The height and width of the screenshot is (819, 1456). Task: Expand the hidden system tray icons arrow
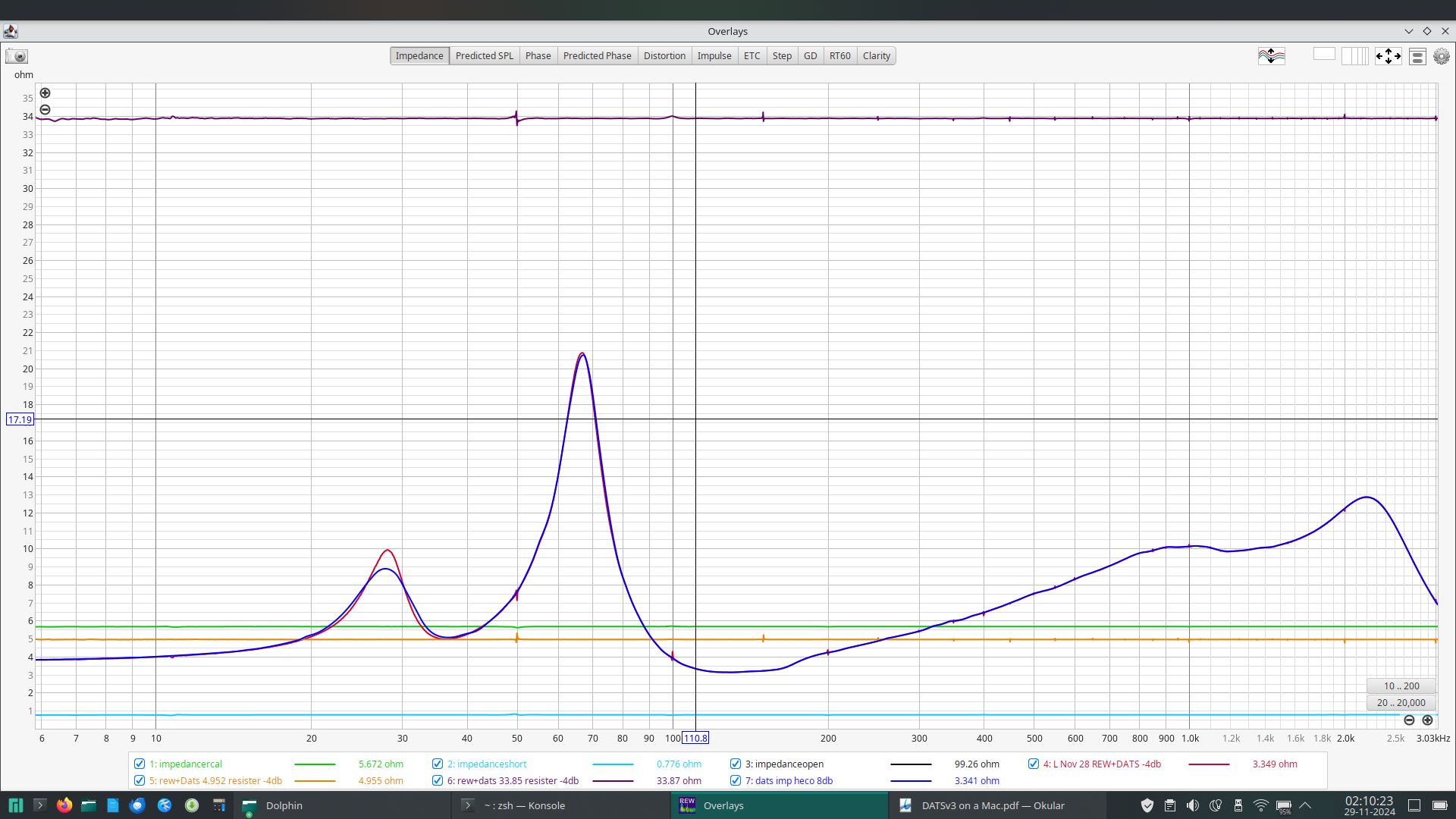coord(1305,805)
